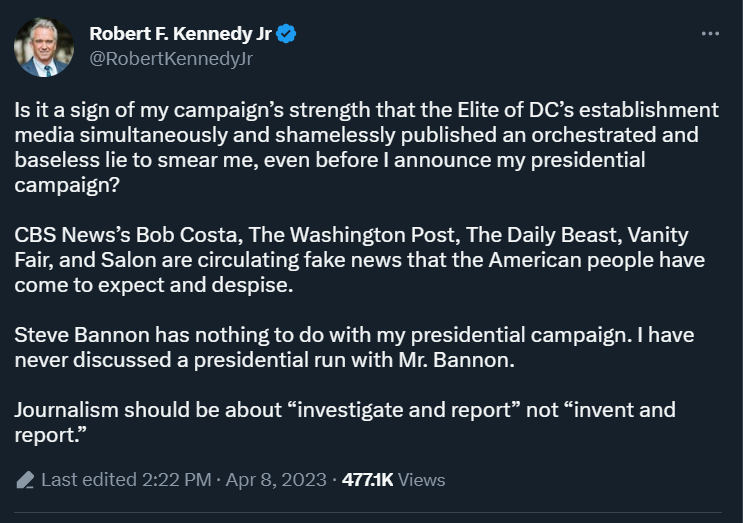
Task: Open the tweet's three-dot More menu
Action: tap(710, 34)
